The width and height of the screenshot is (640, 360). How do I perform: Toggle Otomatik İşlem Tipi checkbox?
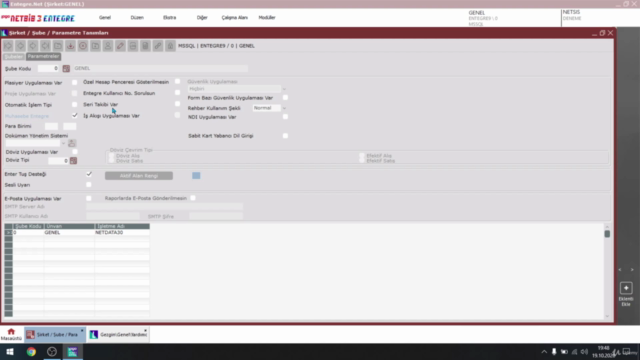pos(74,104)
